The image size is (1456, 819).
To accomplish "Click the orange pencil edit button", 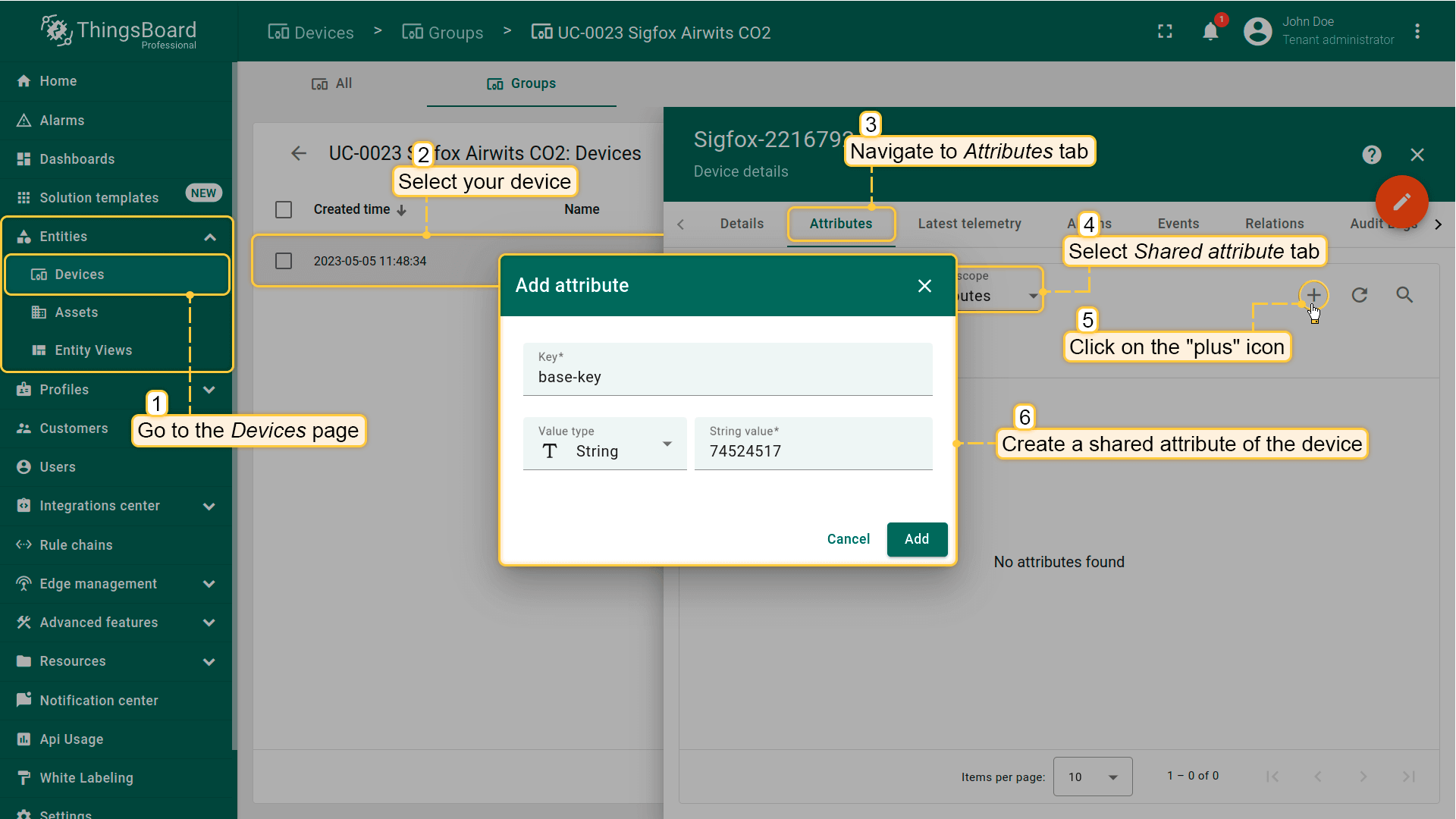I will (1401, 202).
